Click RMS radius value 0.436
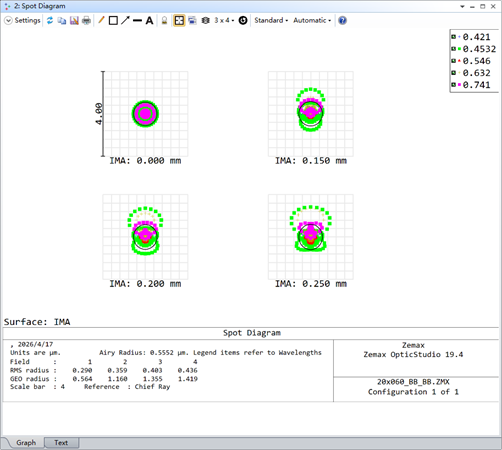The width and height of the screenshot is (502, 450). [188, 370]
